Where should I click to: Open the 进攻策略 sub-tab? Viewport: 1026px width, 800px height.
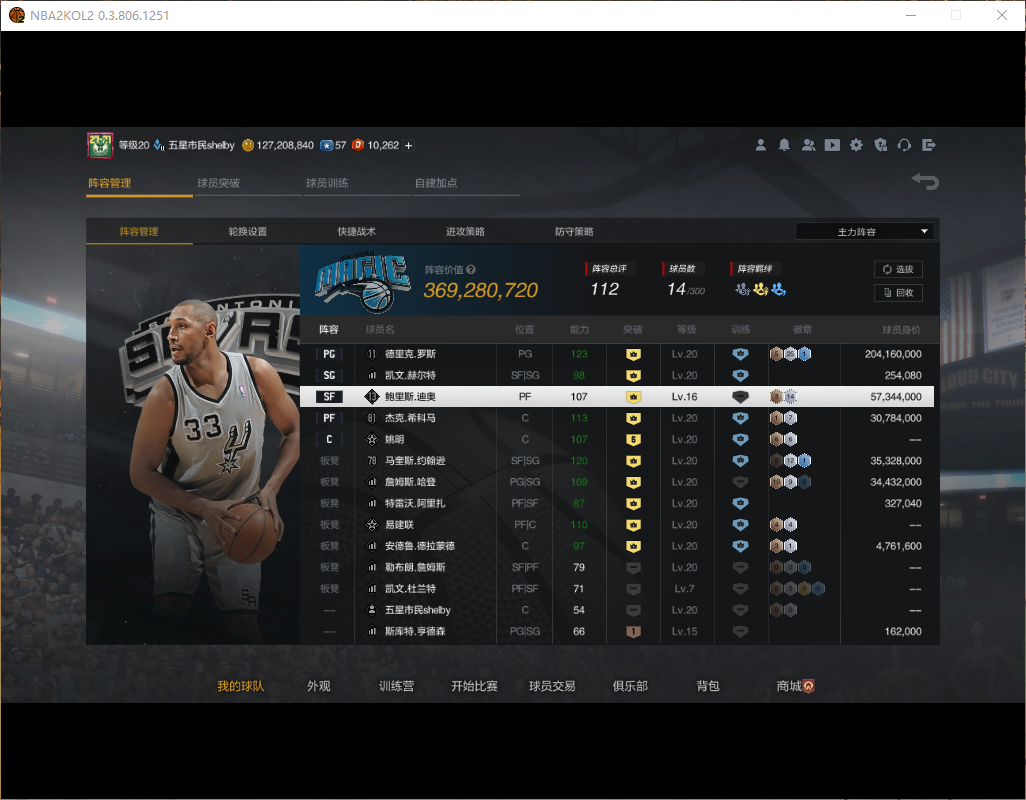point(465,232)
